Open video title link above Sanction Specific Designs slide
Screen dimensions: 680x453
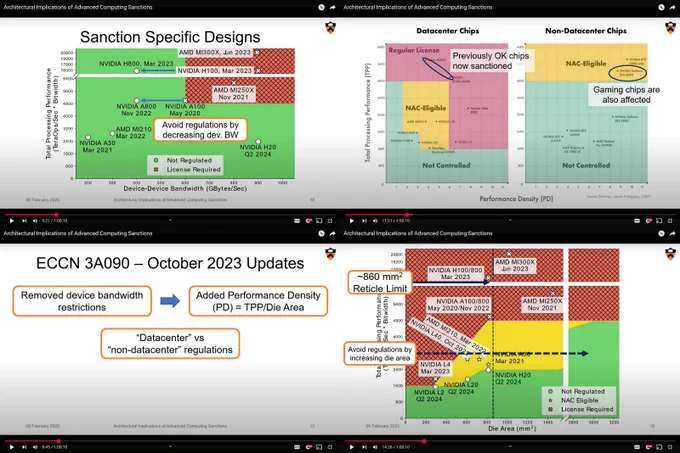click(x=78, y=7)
